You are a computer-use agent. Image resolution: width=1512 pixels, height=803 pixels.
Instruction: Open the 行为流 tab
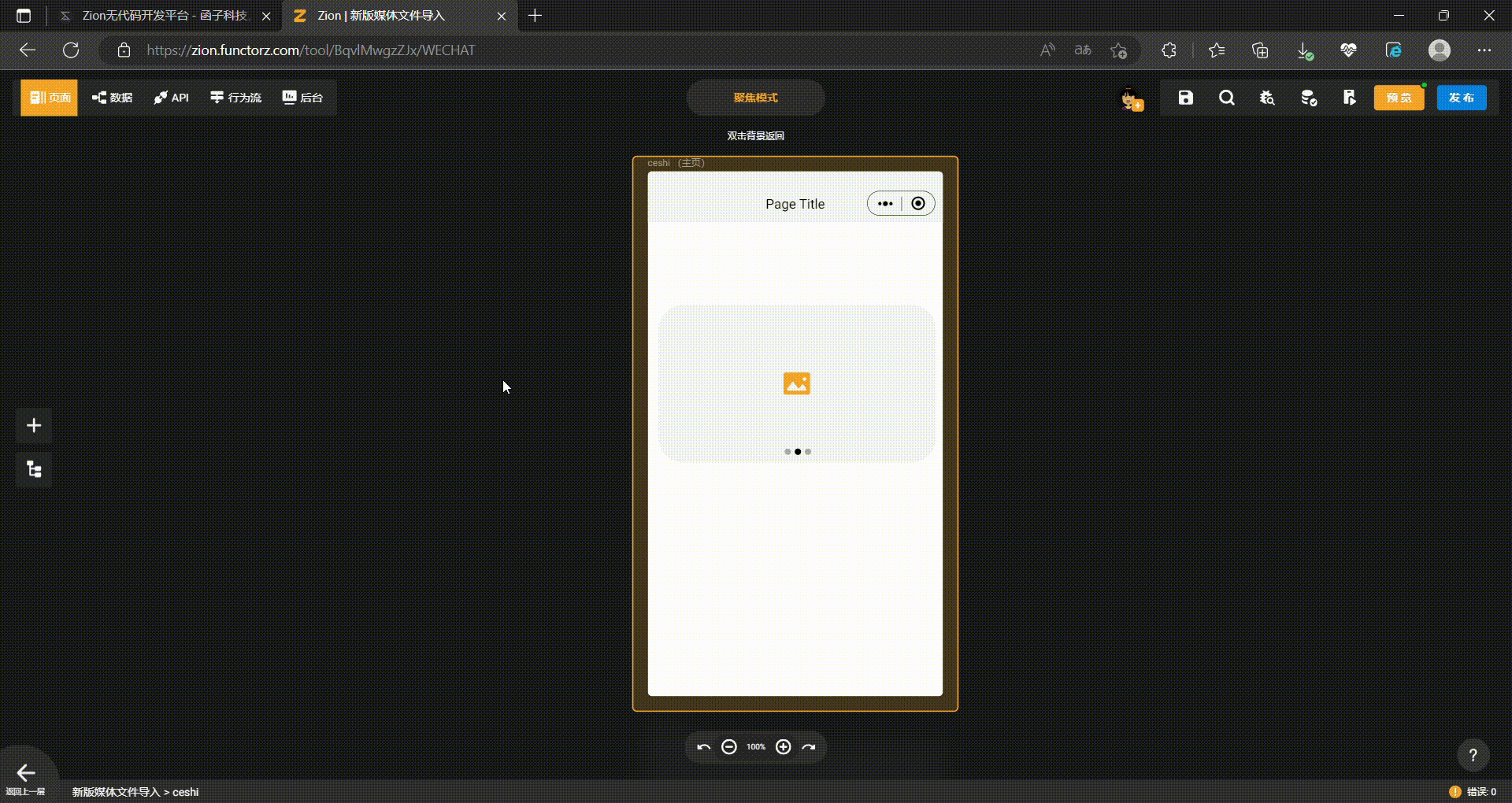pos(235,98)
